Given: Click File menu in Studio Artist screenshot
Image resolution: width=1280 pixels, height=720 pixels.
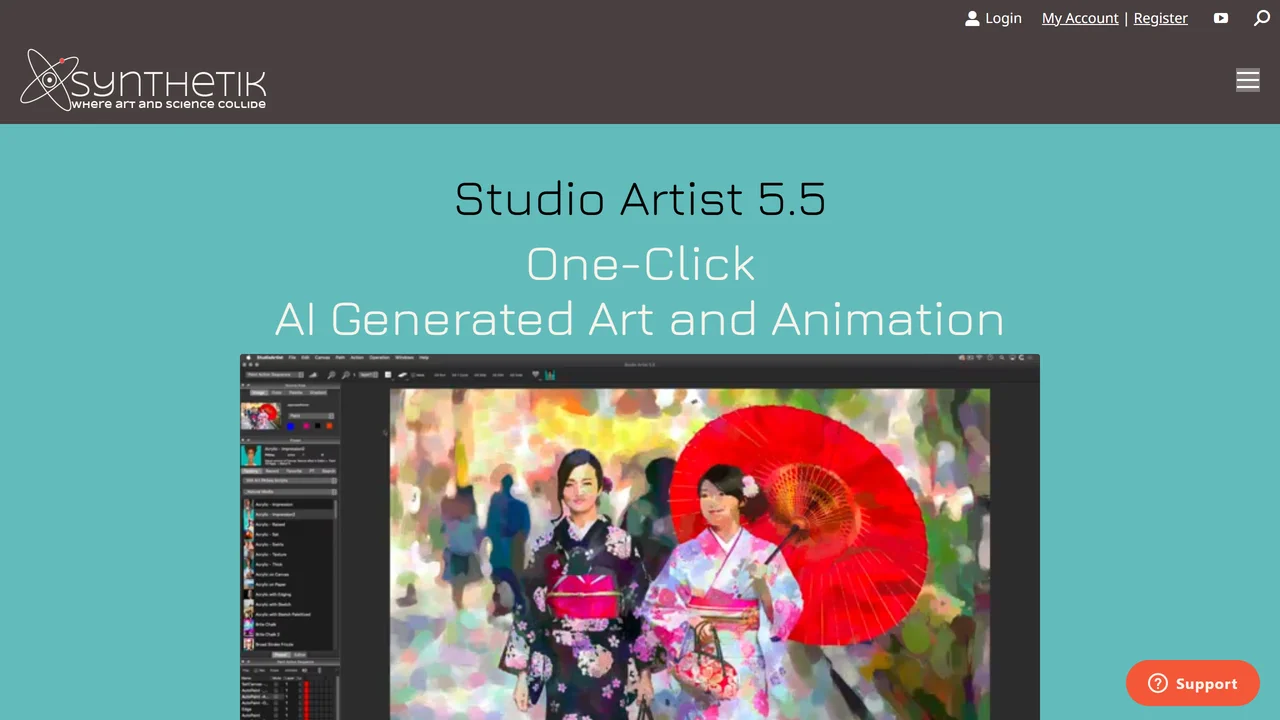Looking at the screenshot, I should (292, 358).
